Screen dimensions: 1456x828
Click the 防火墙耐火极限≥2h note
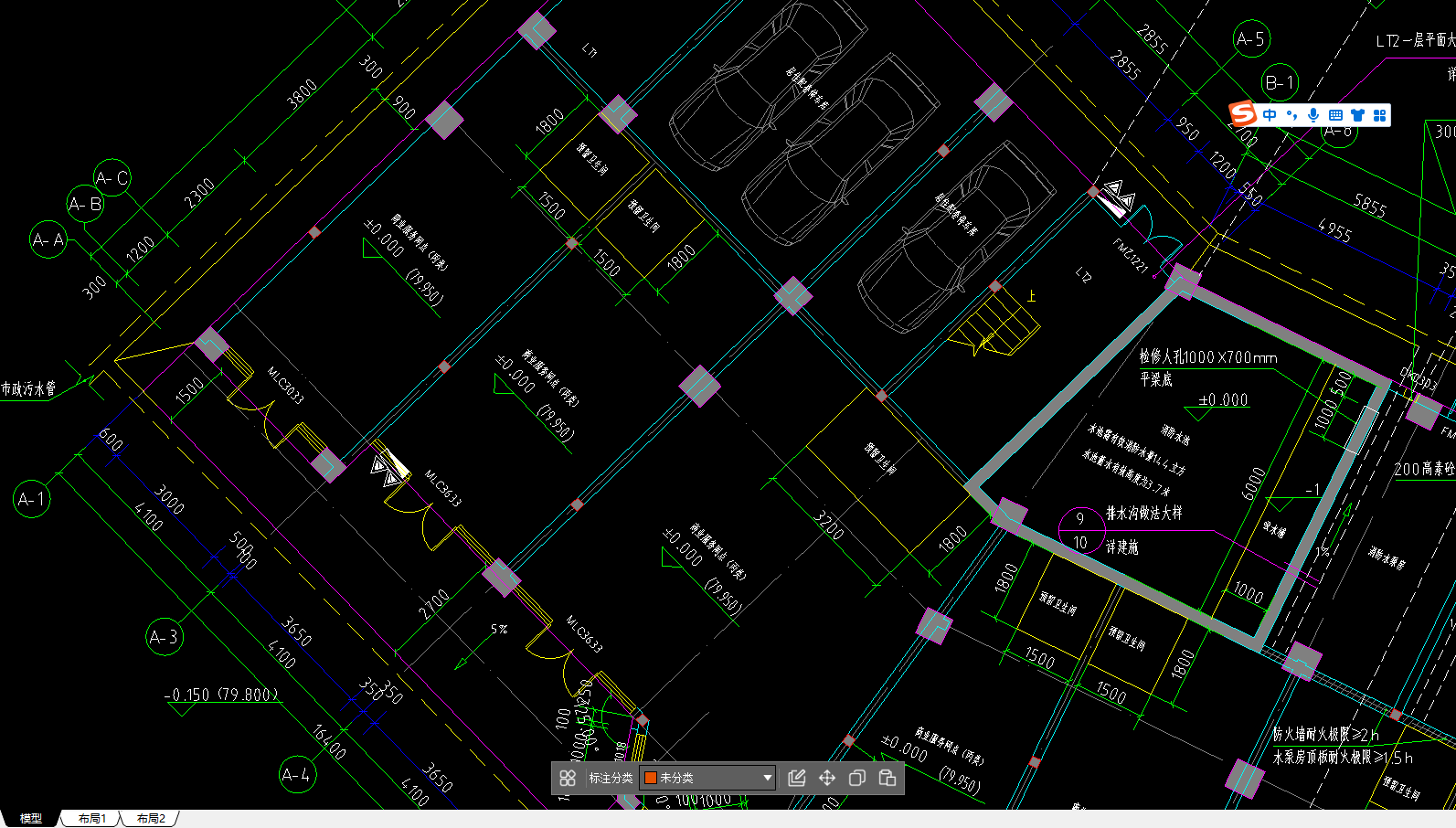pyautogui.click(x=1326, y=734)
